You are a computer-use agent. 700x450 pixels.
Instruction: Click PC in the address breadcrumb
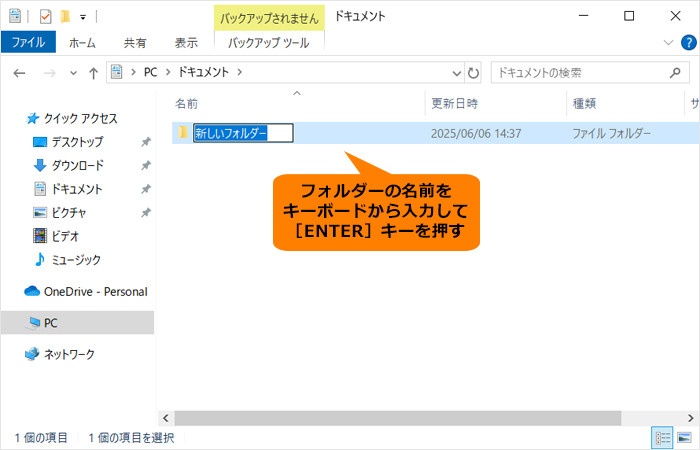[150, 72]
